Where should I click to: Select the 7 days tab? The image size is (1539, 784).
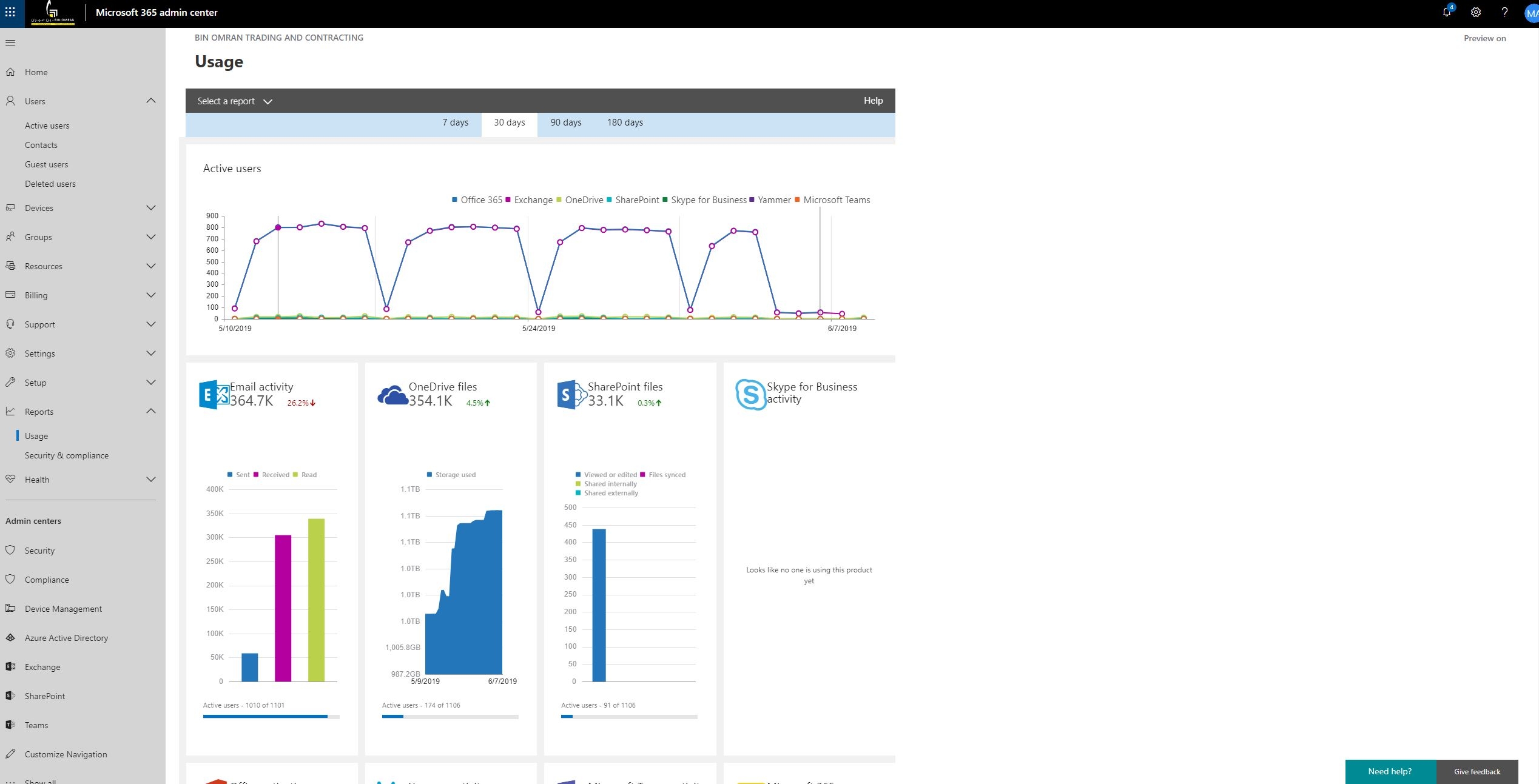pos(455,122)
